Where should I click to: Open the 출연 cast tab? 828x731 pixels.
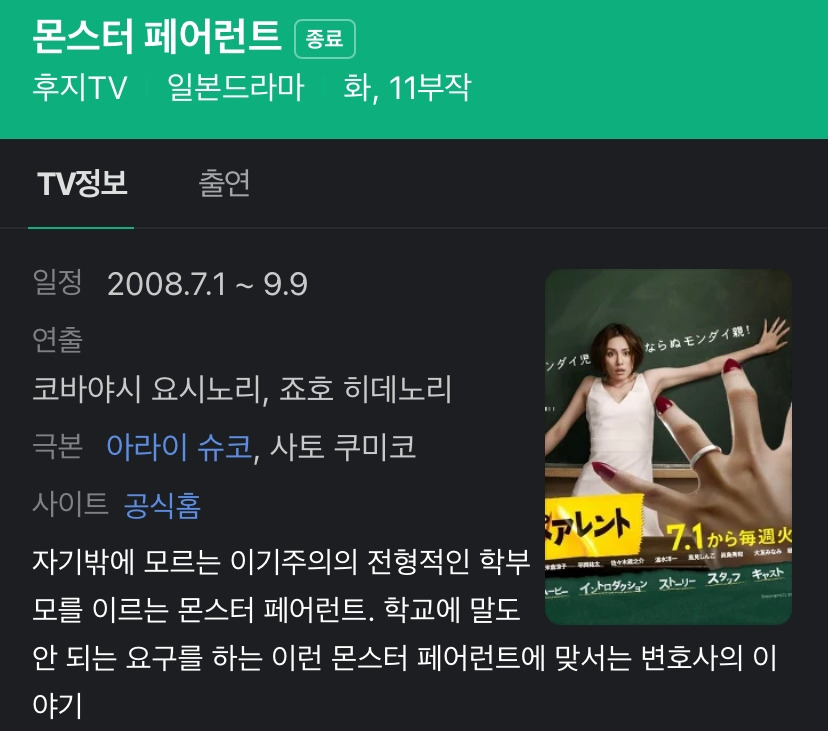(224, 183)
